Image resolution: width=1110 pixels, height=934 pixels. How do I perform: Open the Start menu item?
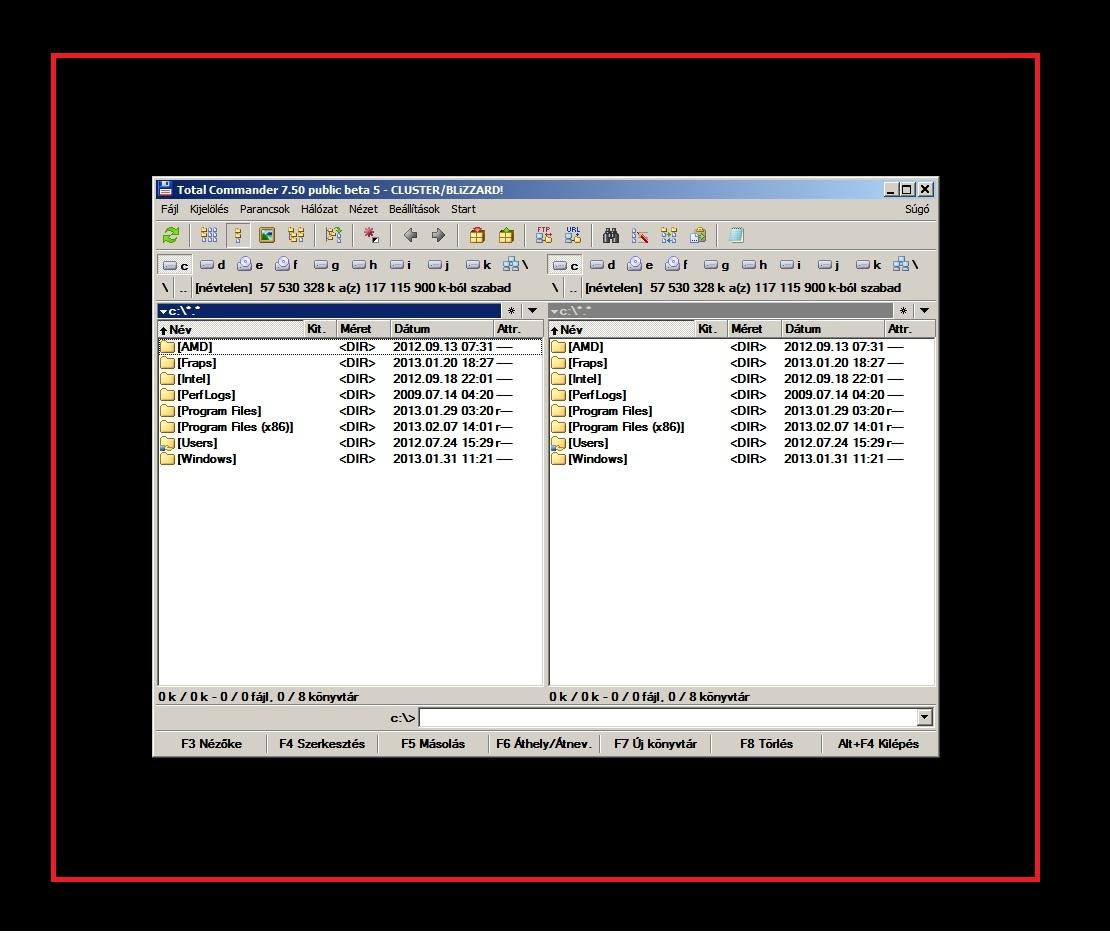(x=464, y=209)
